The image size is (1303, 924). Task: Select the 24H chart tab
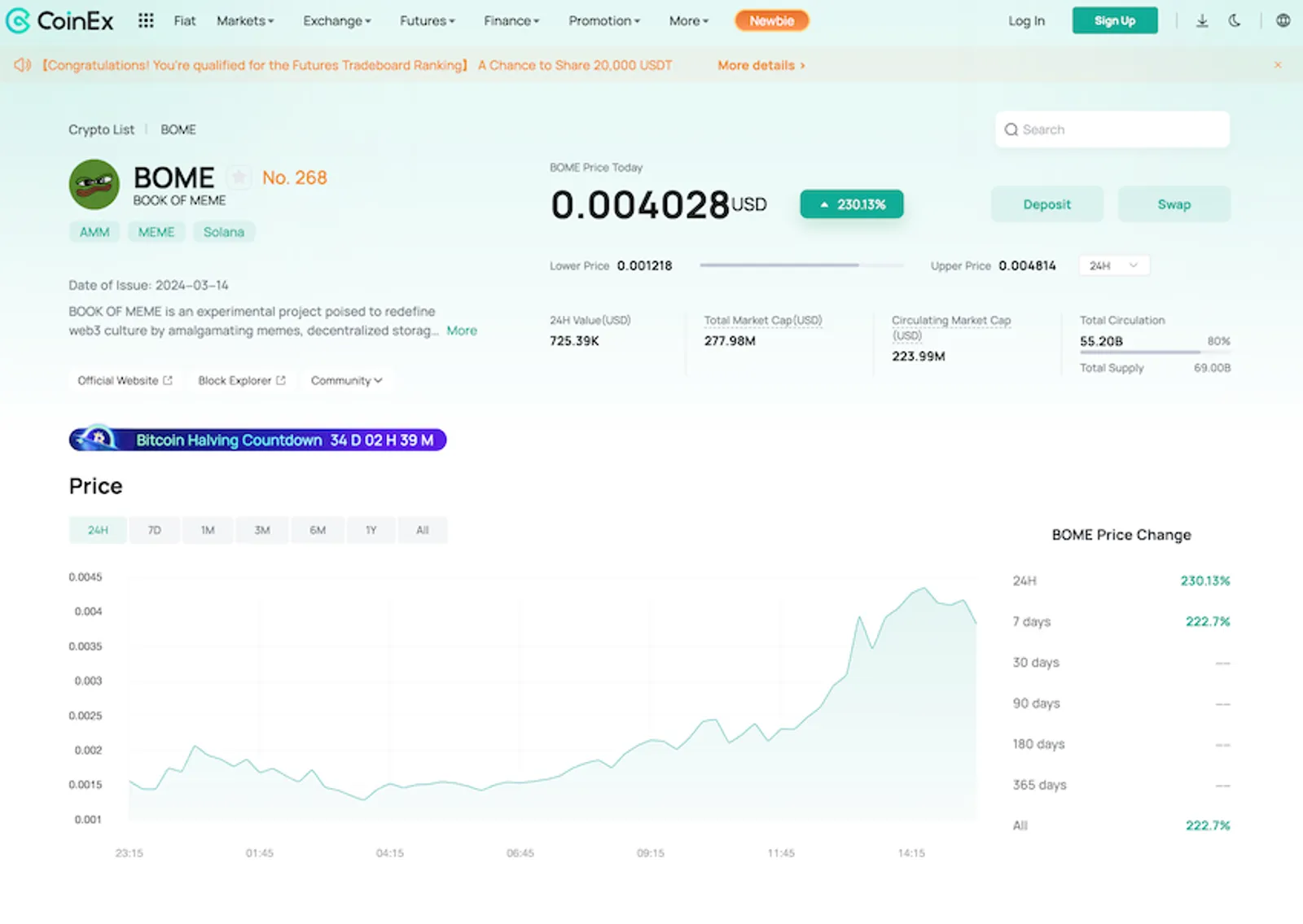(98, 530)
